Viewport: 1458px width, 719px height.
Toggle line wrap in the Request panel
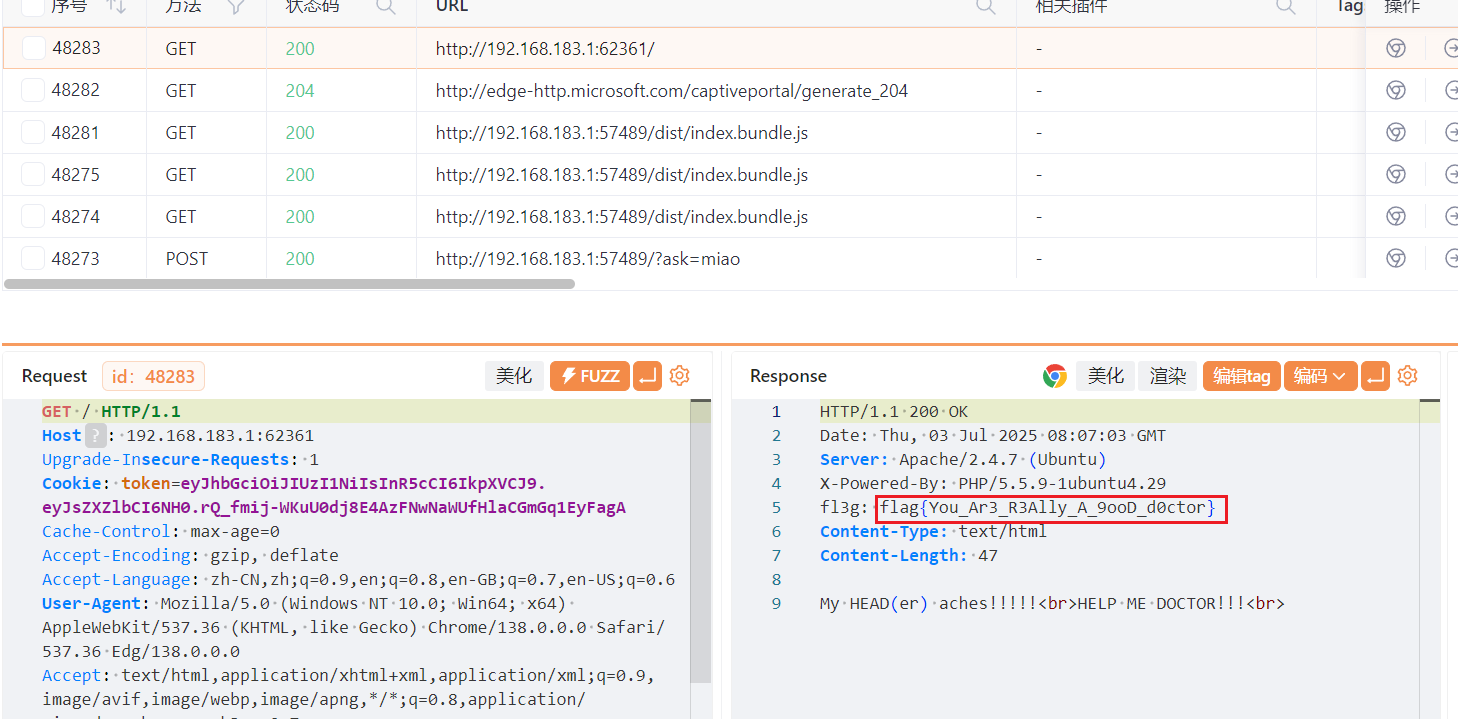(x=648, y=376)
